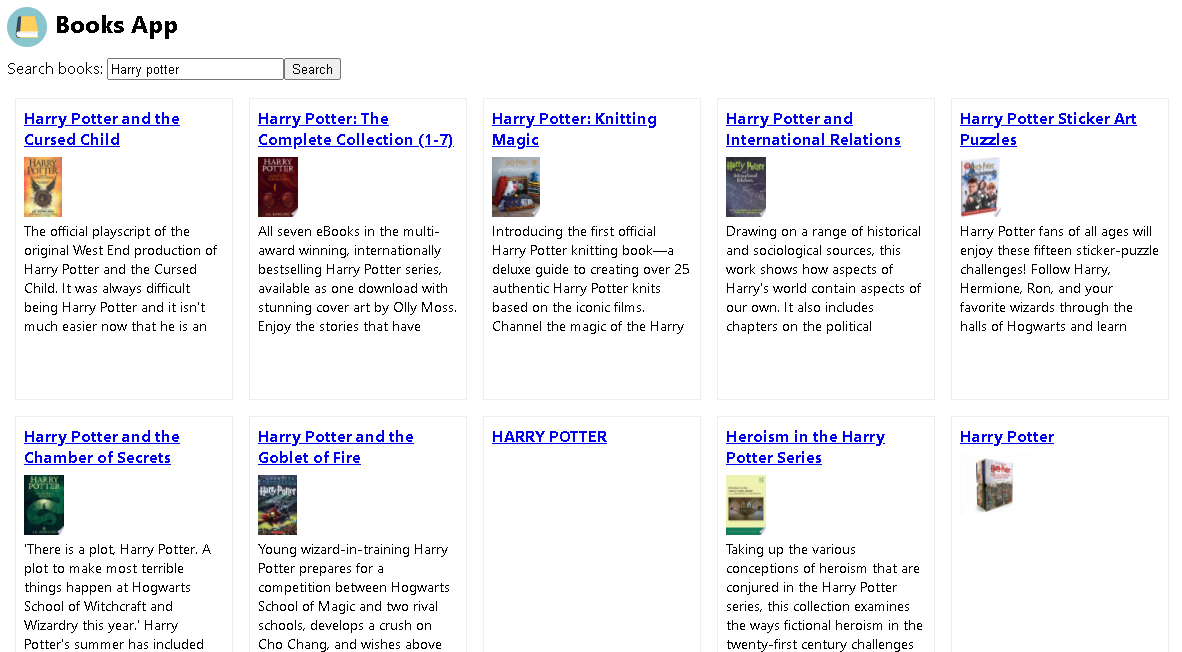Image resolution: width=1182 pixels, height=652 pixels.
Task: Focus the Search books input field
Action: [x=195, y=69]
